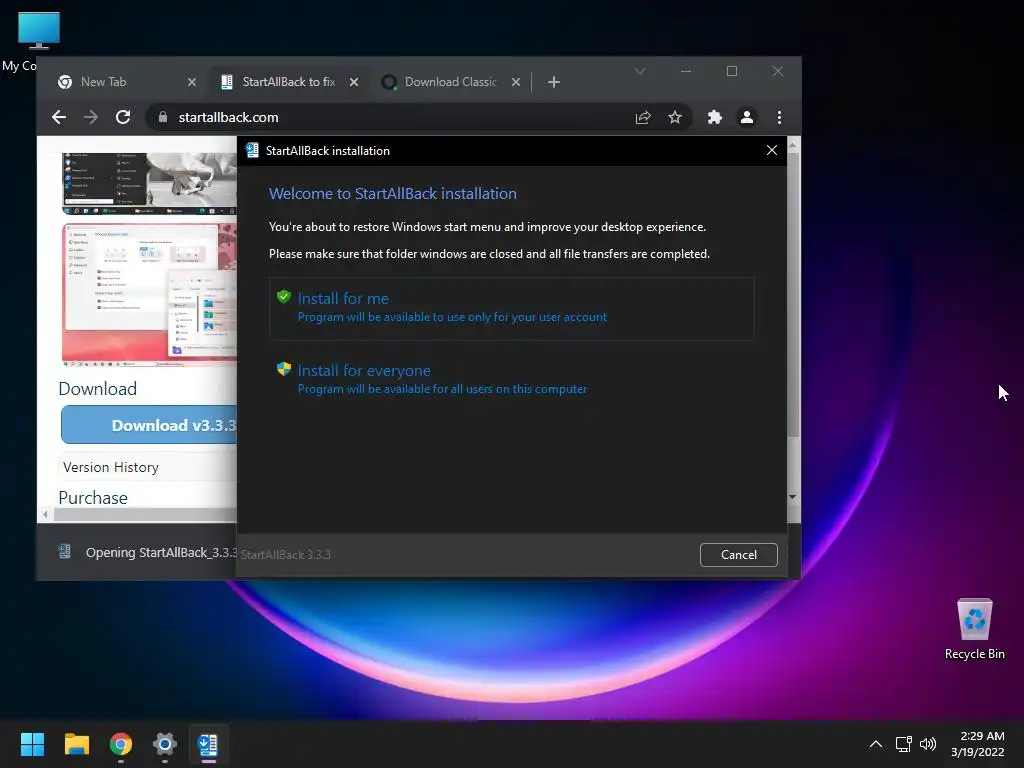Click the page vertical scrollbar

(x=793, y=294)
